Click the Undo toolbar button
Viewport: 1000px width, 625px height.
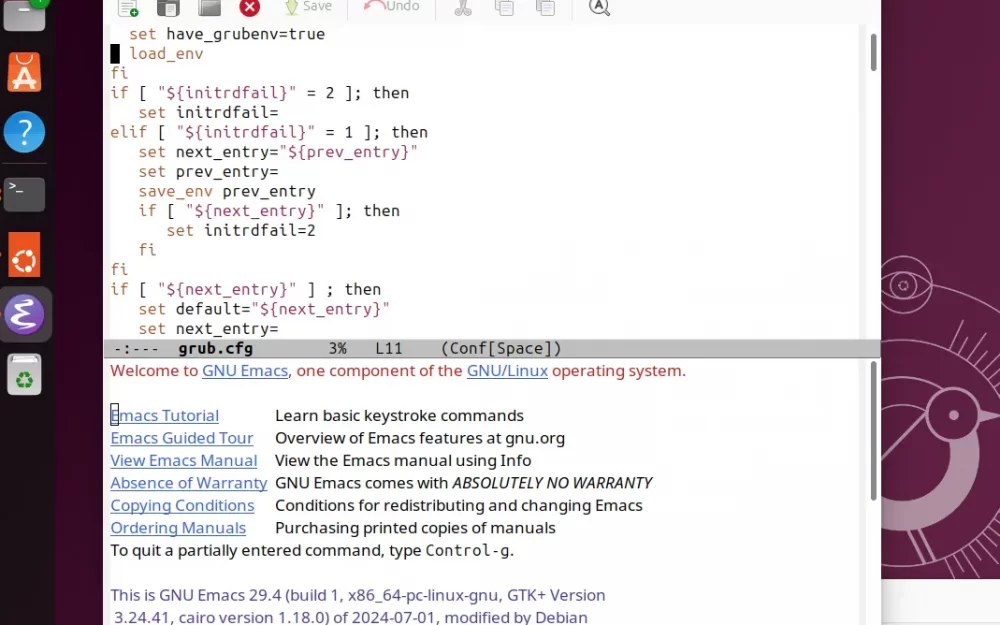[x=391, y=7]
